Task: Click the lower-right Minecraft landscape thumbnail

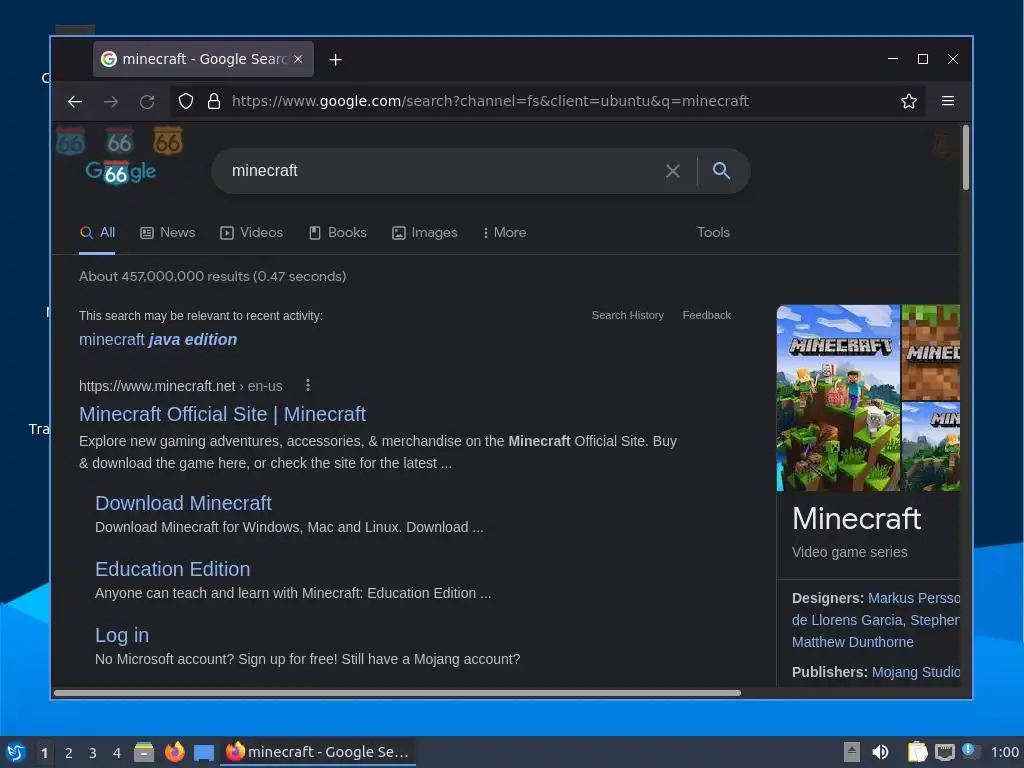Action: click(931, 447)
